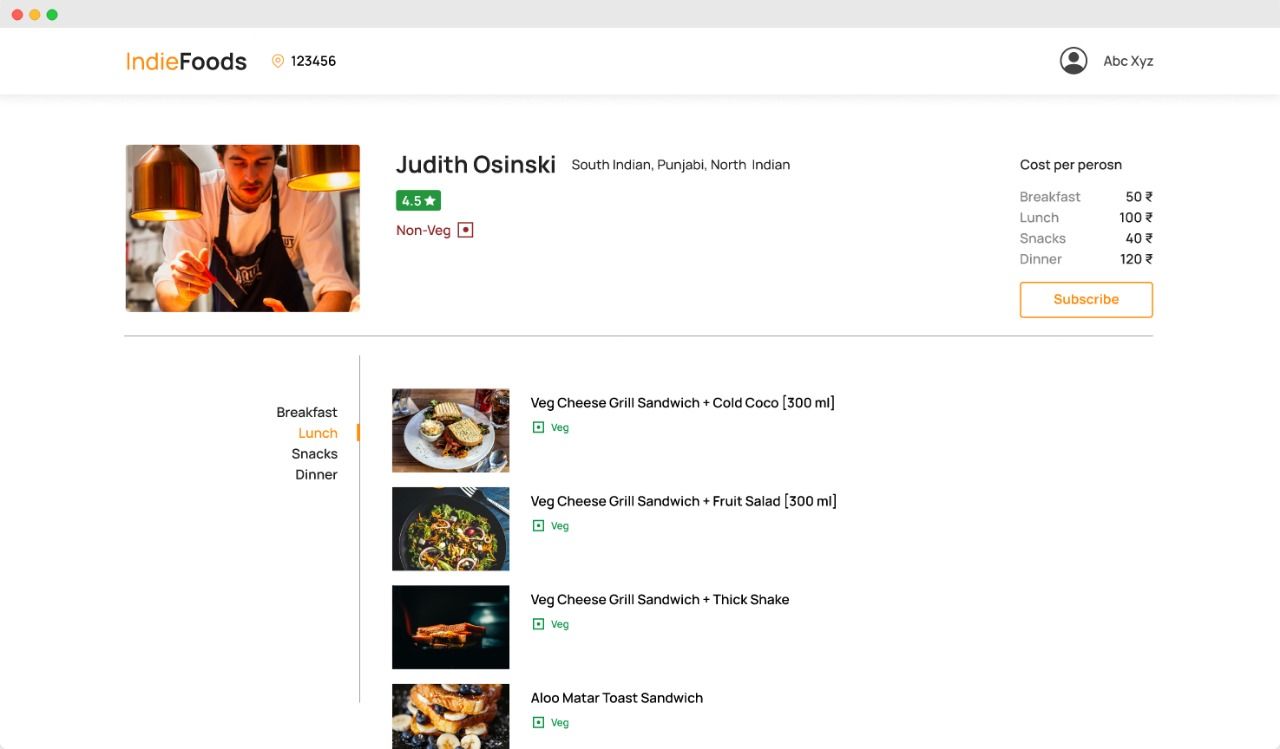This screenshot has height=749, width=1280.
Task: Click the Veg Cheese Grill Sandwich salad photo
Action: tap(450, 528)
